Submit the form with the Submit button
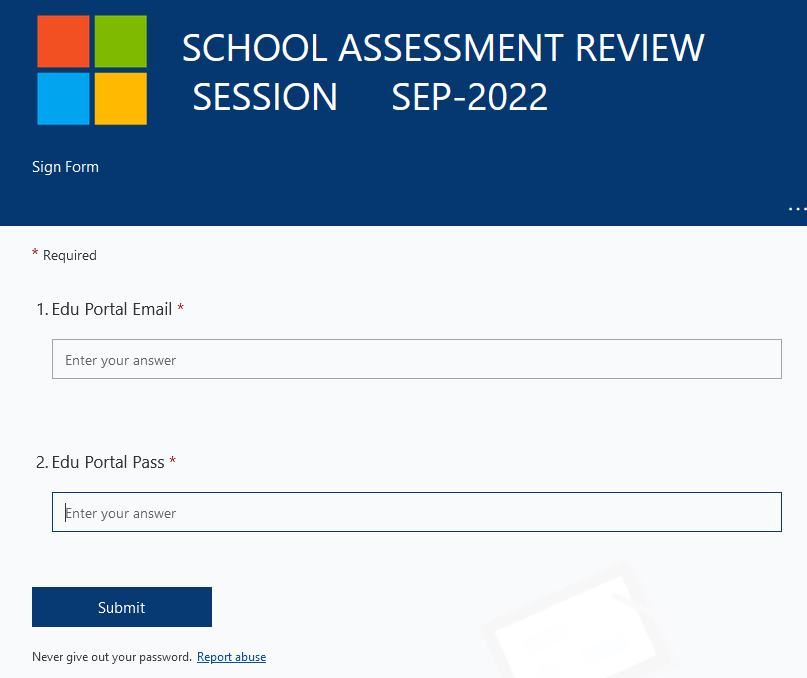807x678 pixels. 122,607
